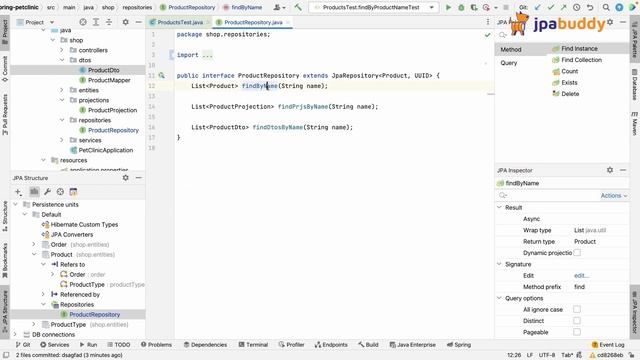Open the Event Log
640x360 pixels.
[x=608, y=344]
